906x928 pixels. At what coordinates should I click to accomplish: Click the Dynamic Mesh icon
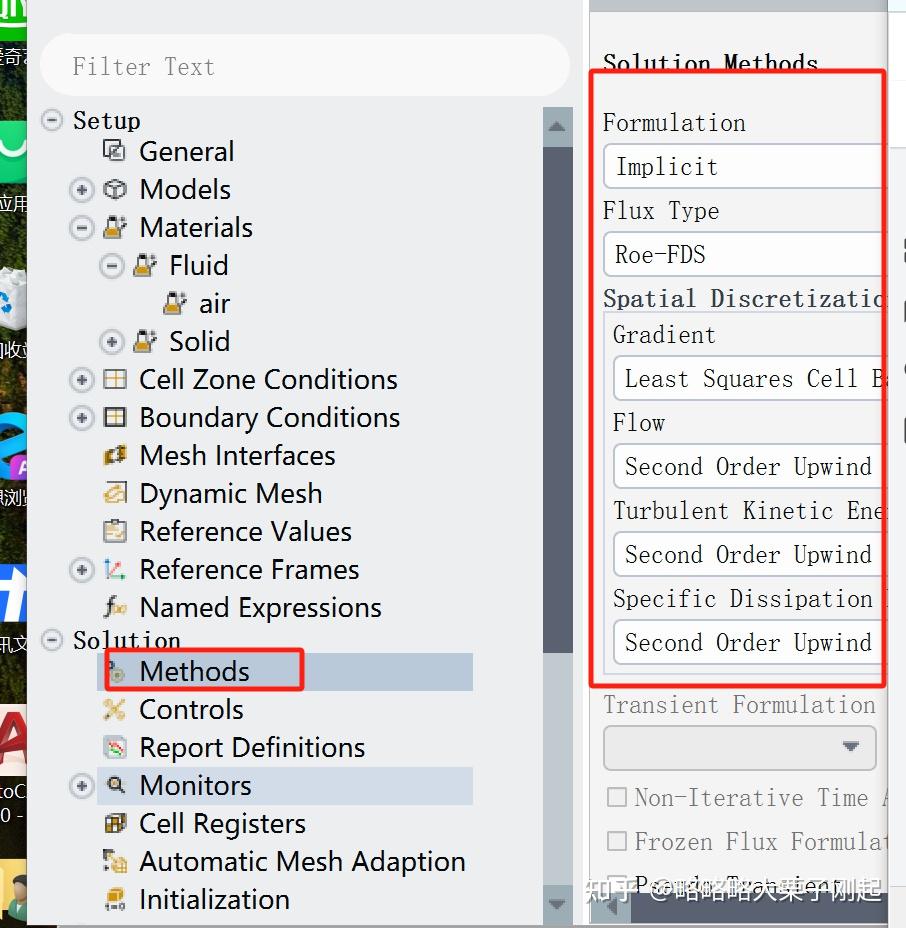pos(115,493)
